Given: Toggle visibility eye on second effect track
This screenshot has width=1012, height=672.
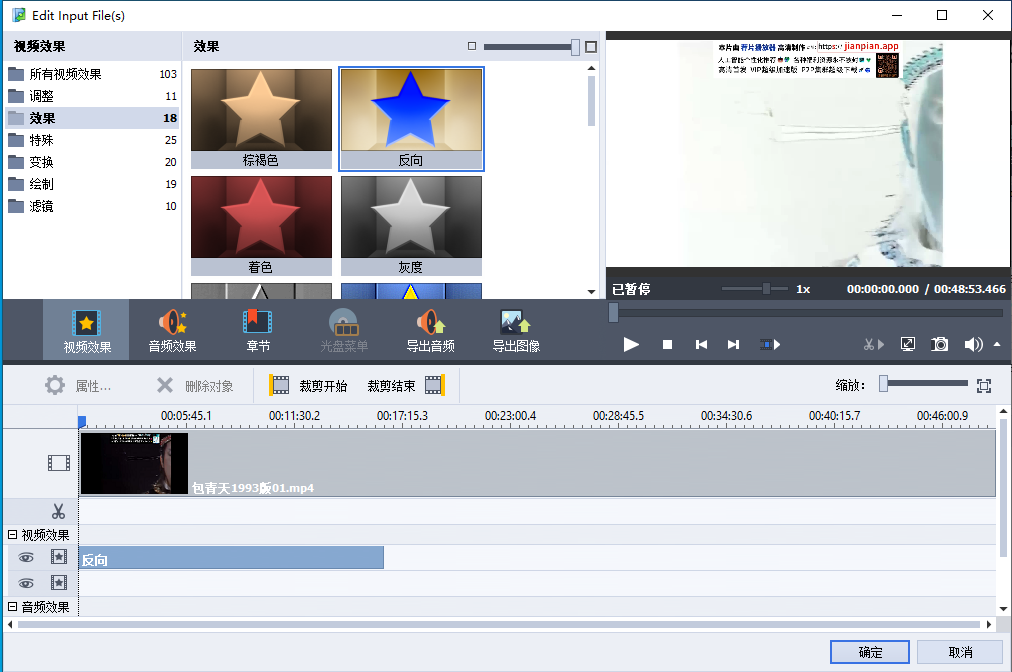Looking at the screenshot, I should click(x=25, y=583).
